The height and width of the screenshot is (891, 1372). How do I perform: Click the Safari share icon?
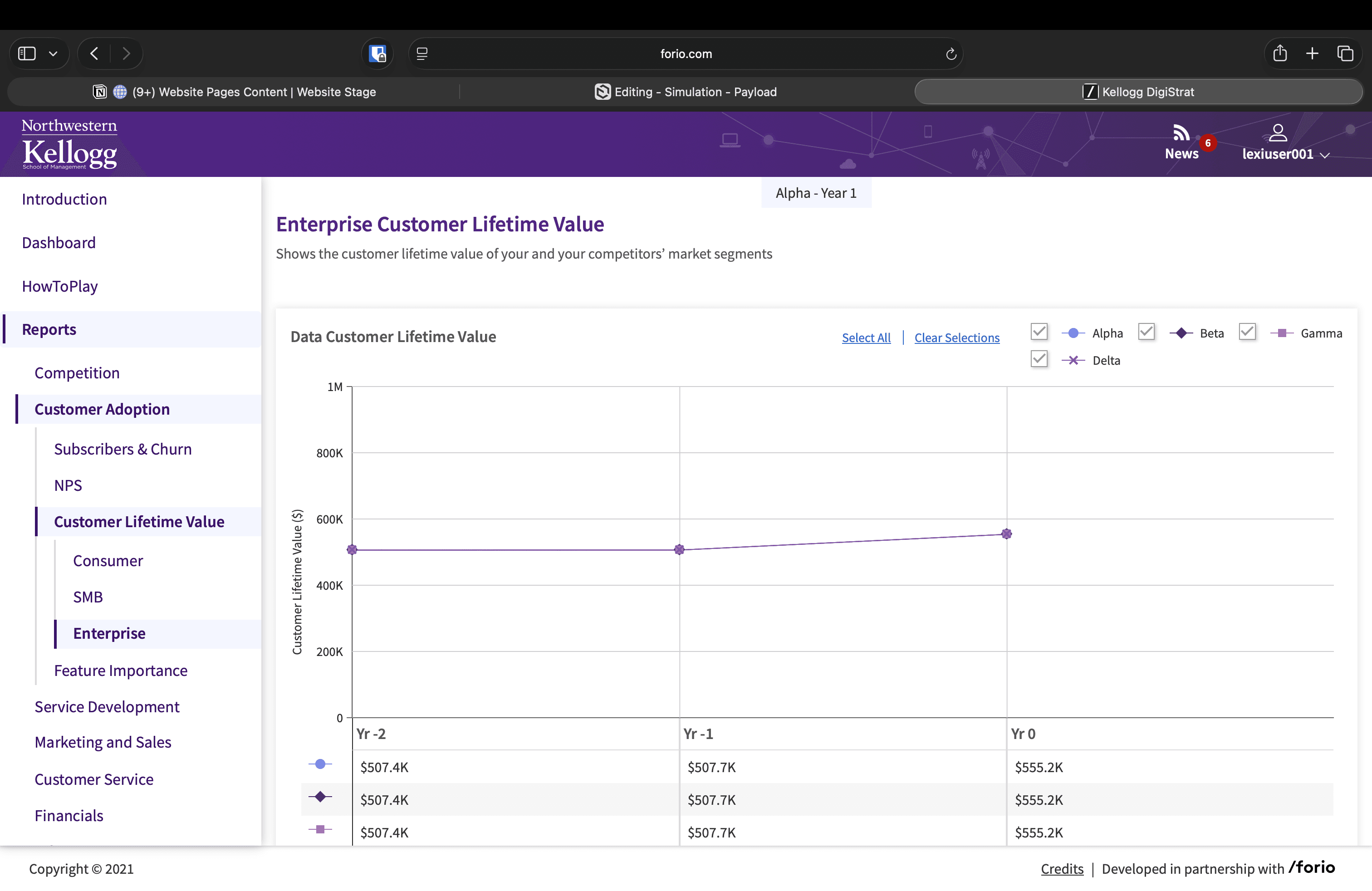coord(1280,54)
